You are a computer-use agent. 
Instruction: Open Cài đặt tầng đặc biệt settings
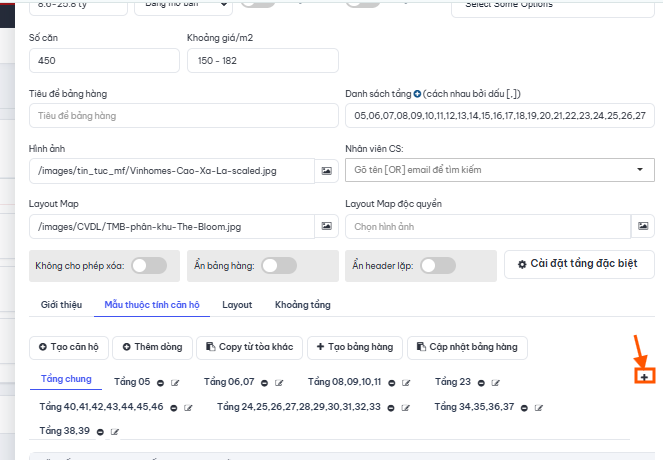point(579,264)
